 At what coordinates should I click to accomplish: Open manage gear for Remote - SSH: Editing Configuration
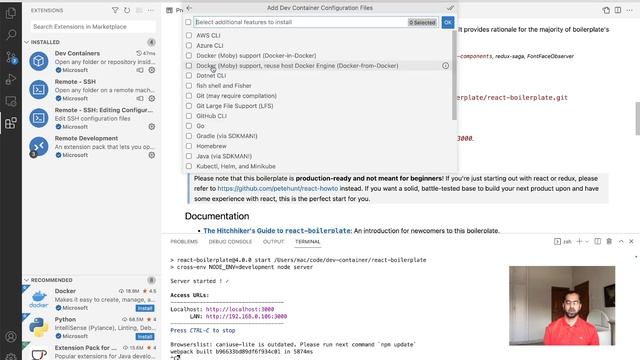pos(152,127)
